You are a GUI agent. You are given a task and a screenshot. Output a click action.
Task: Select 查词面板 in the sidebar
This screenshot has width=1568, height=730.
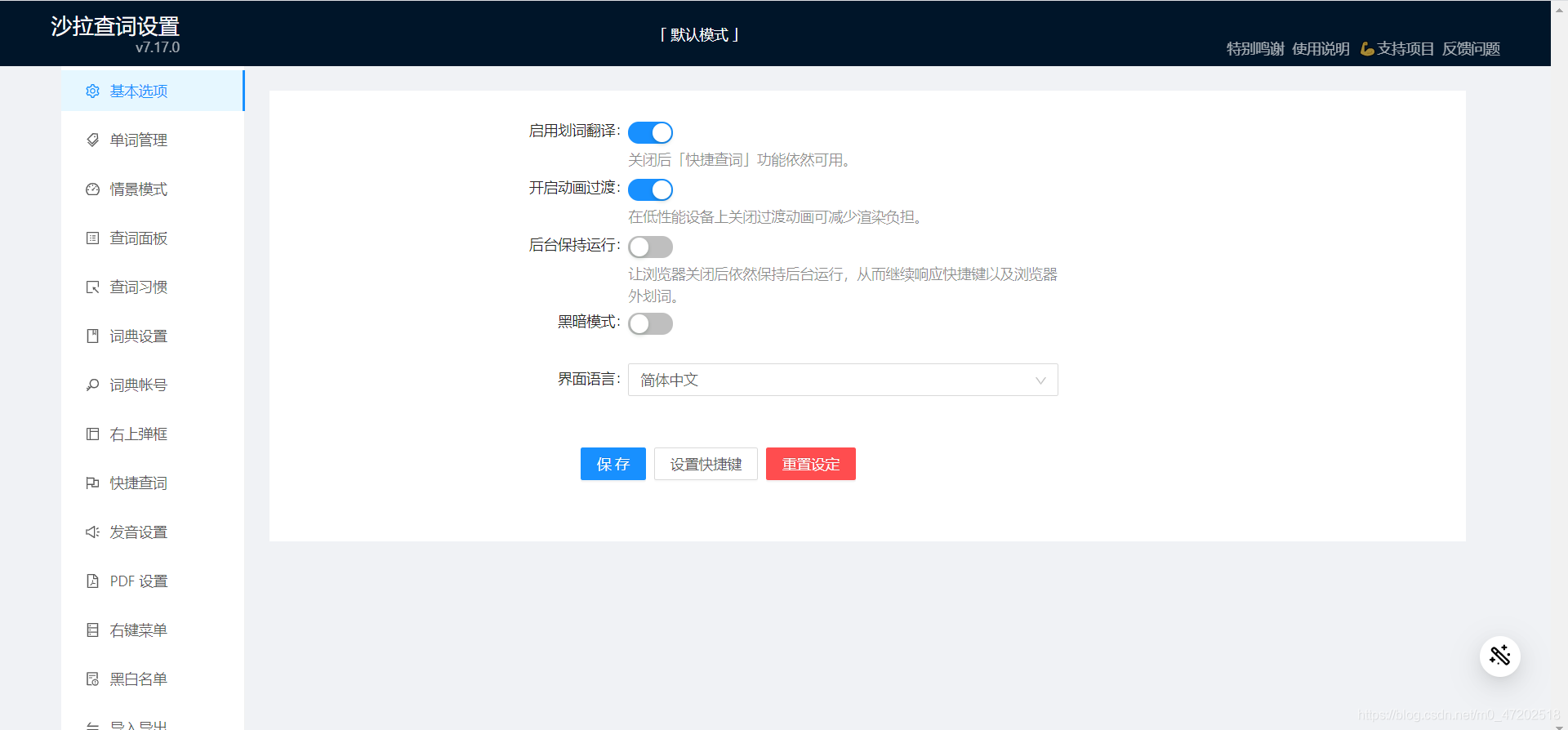click(153, 238)
